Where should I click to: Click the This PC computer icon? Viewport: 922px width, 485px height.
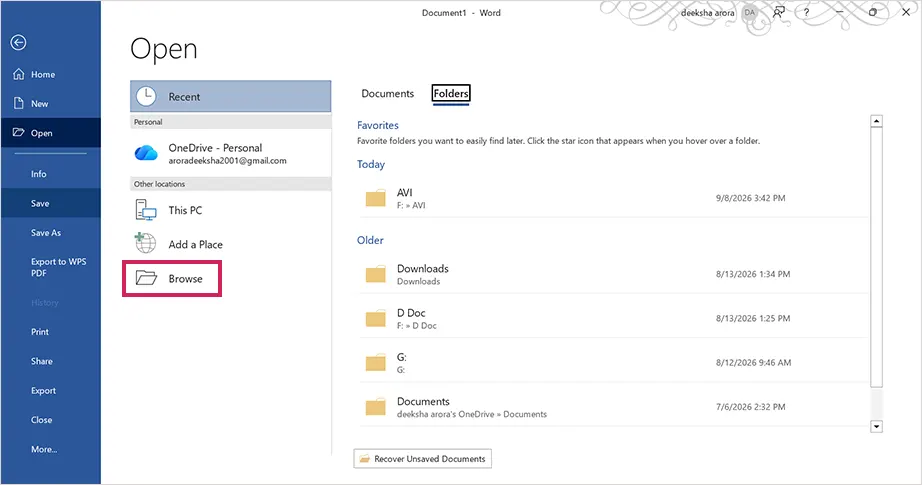[146, 210]
